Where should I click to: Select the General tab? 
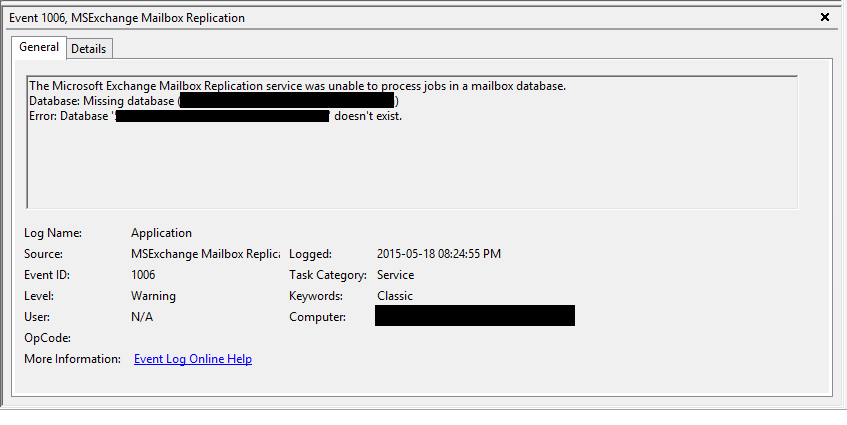(x=39, y=47)
